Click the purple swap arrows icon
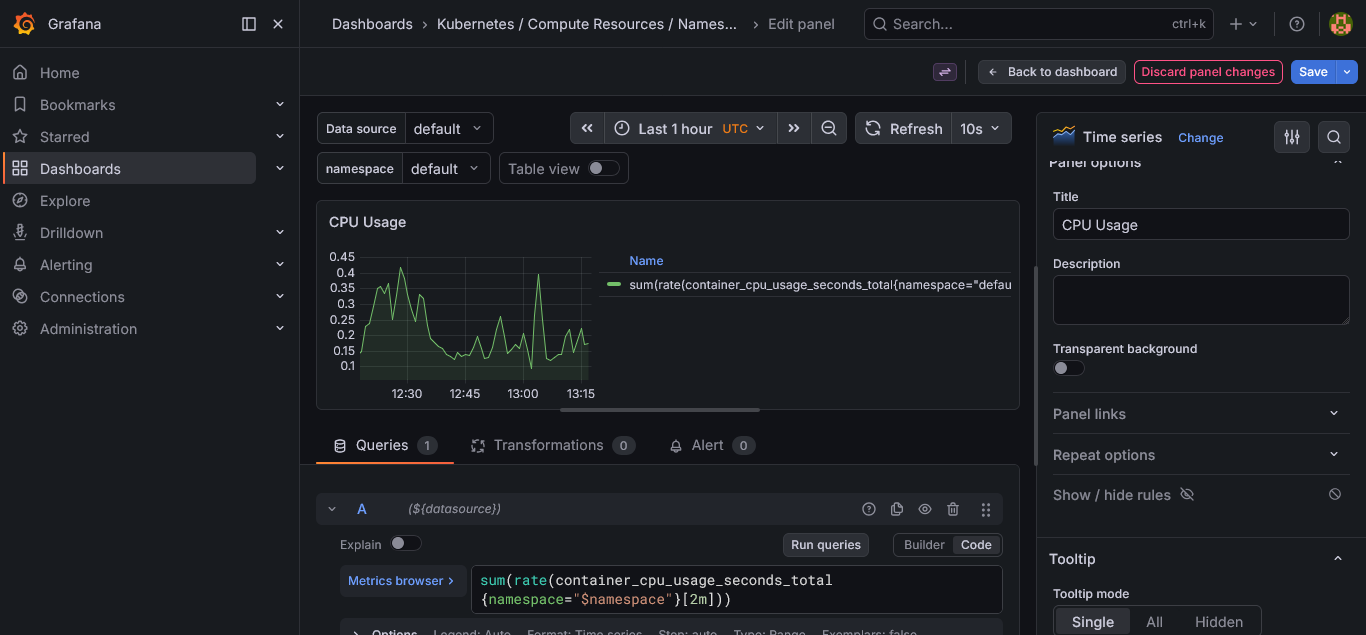1366x635 pixels. click(x=945, y=72)
